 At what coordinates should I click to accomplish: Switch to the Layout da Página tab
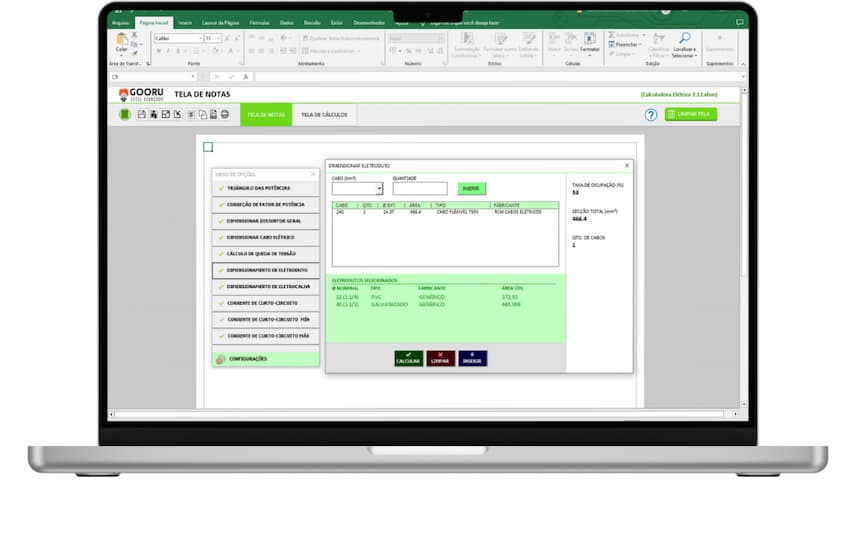(x=221, y=23)
